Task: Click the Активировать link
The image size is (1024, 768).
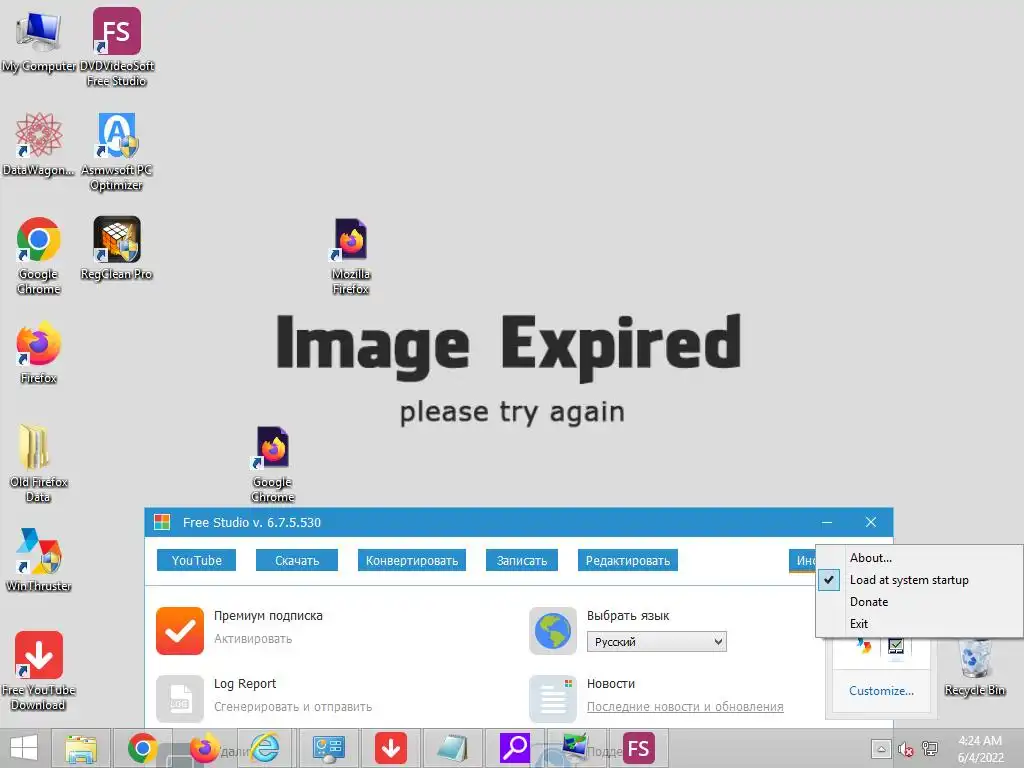Action: pos(253,639)
